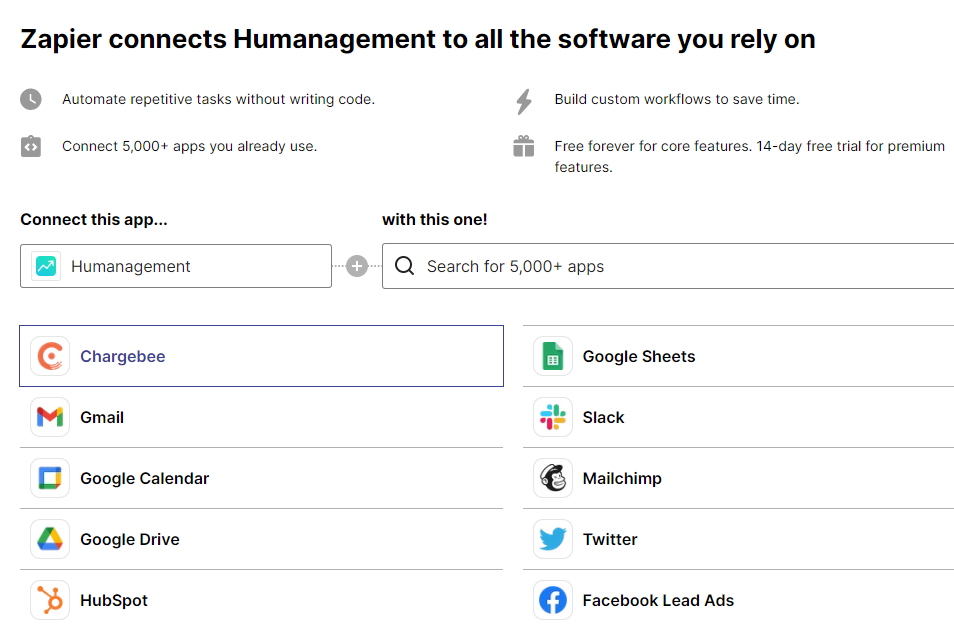This screenshot has width=954, height=629.
Task: Click the Google Sheets icon
Action: click(x=553, y=356)
